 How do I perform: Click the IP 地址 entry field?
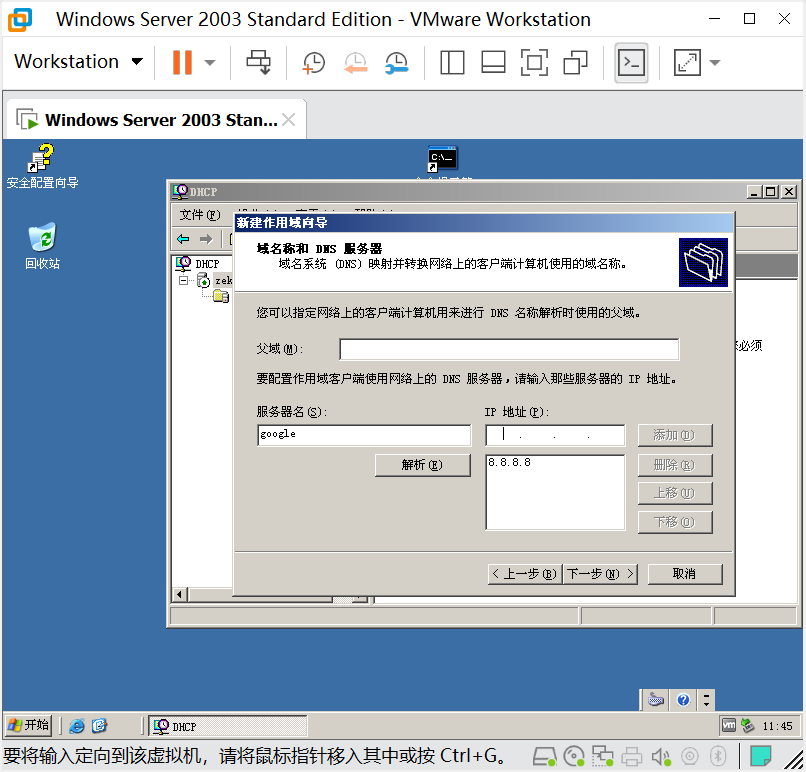point(555,435)
